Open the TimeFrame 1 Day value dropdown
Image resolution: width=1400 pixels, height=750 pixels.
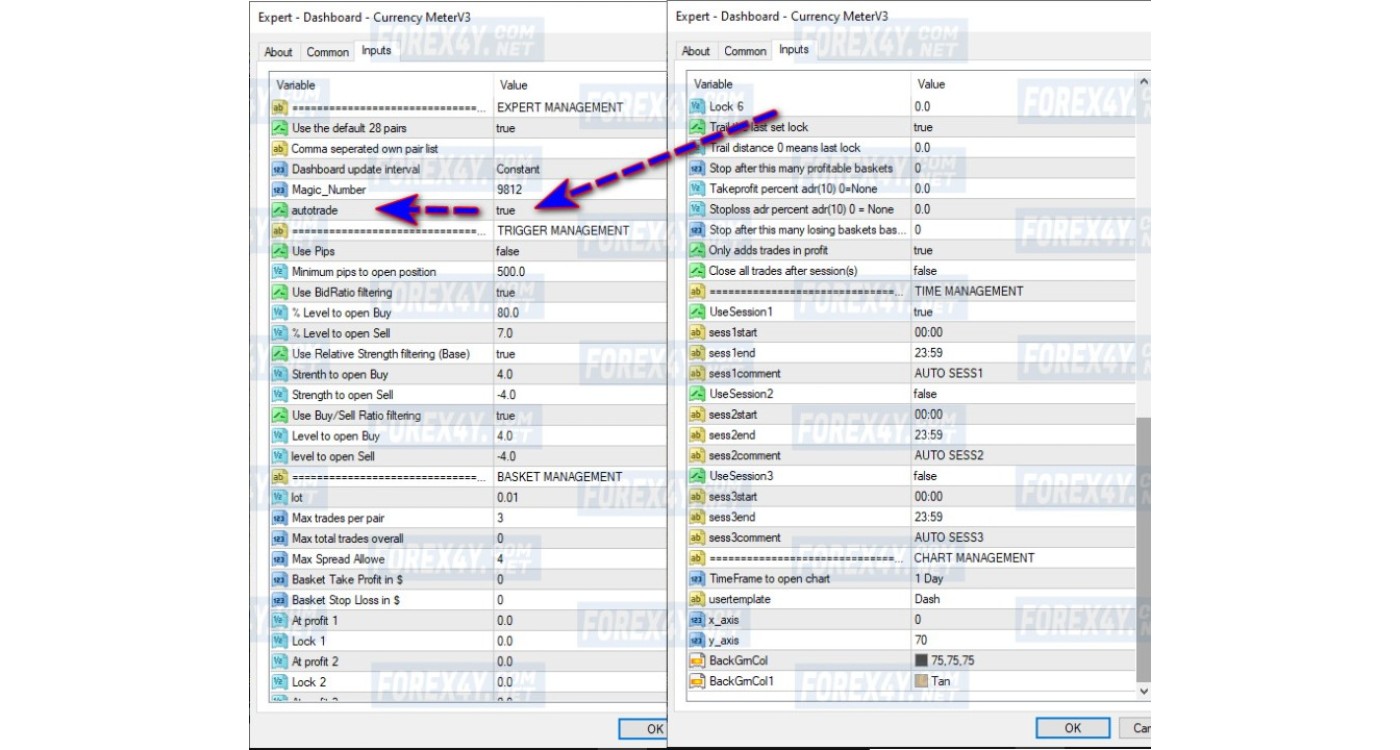[x=1023, y=579]
